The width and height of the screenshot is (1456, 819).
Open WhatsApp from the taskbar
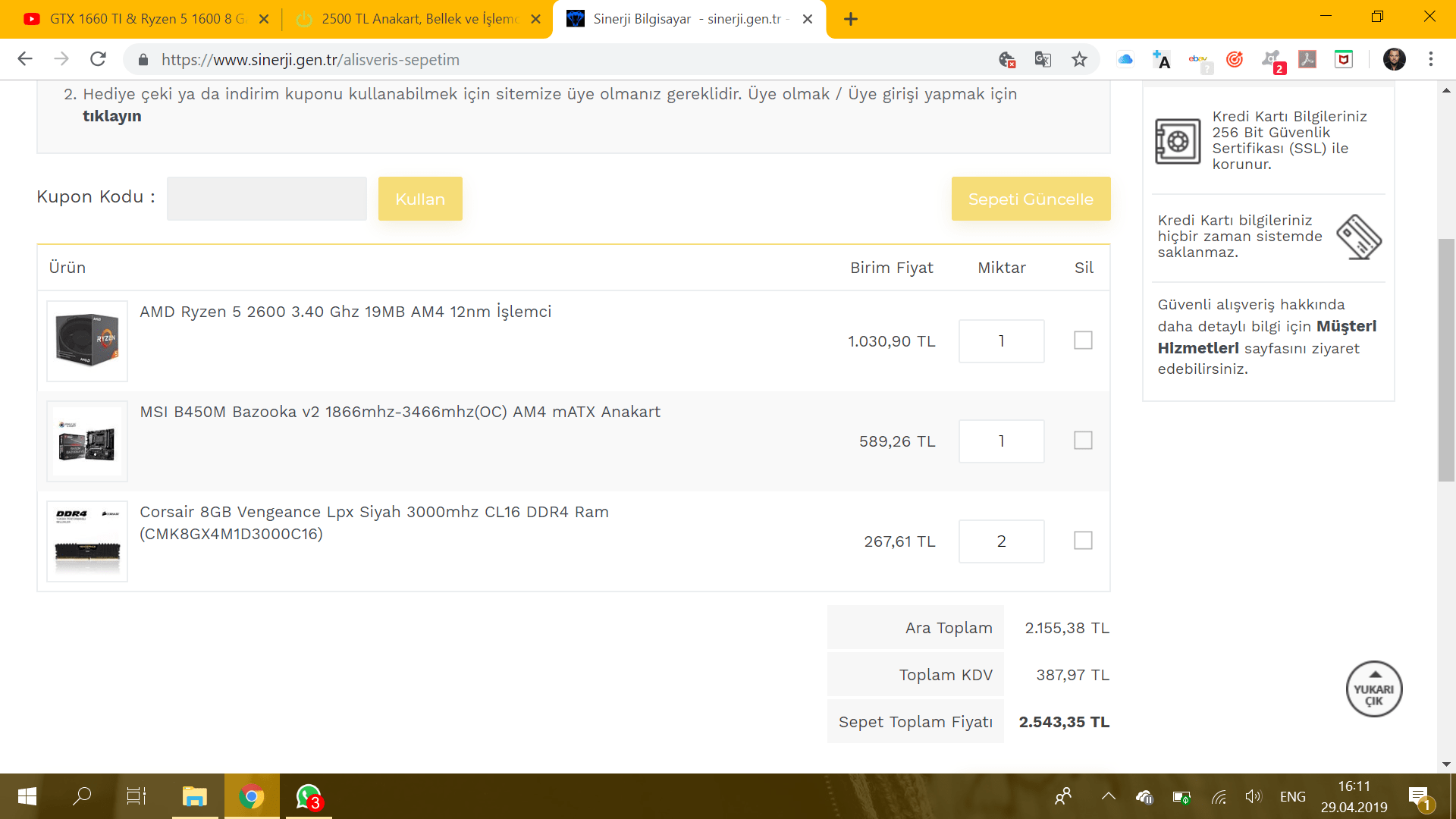[x=309, y=796]
